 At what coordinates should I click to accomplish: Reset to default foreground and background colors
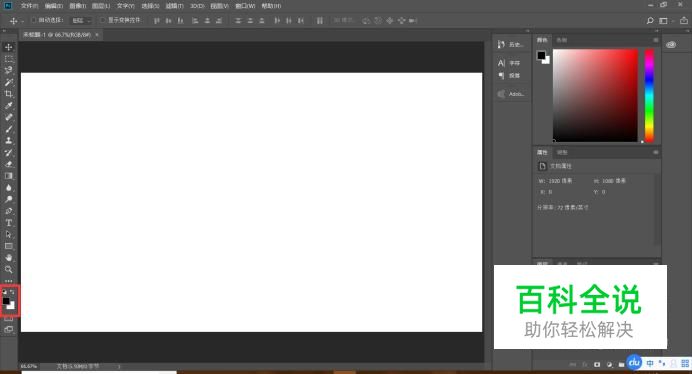[x=4, y=292]
